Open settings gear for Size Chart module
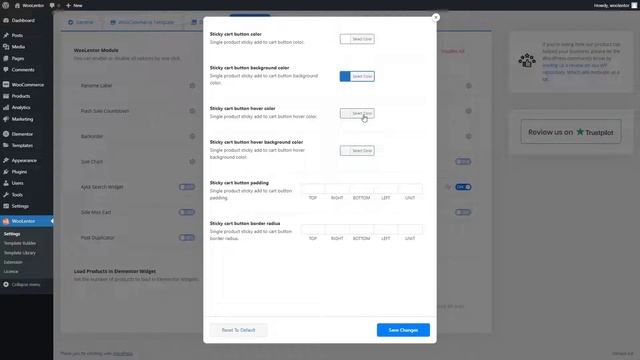The image size is (640, 360). (x=192, y=162)
